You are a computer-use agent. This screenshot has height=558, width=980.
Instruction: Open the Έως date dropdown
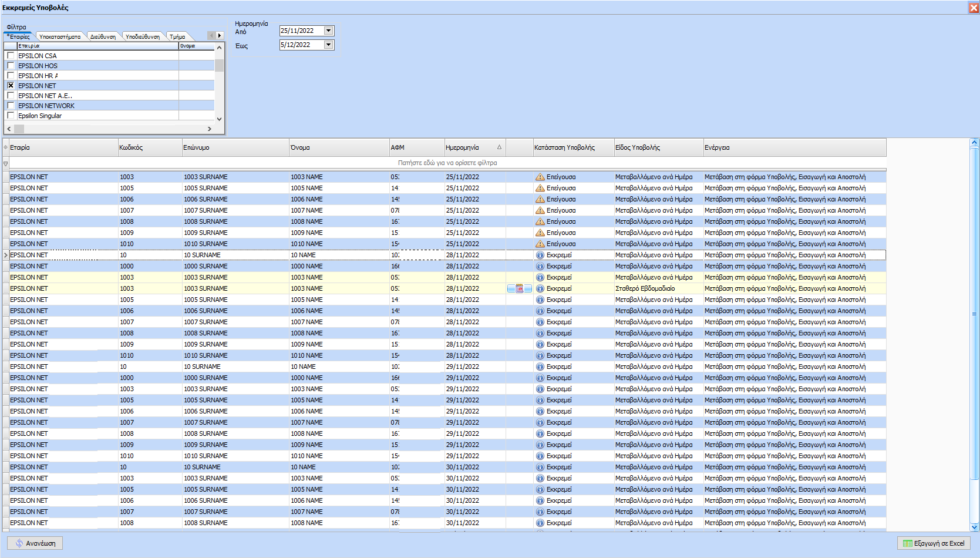click(x=329, y=45)
